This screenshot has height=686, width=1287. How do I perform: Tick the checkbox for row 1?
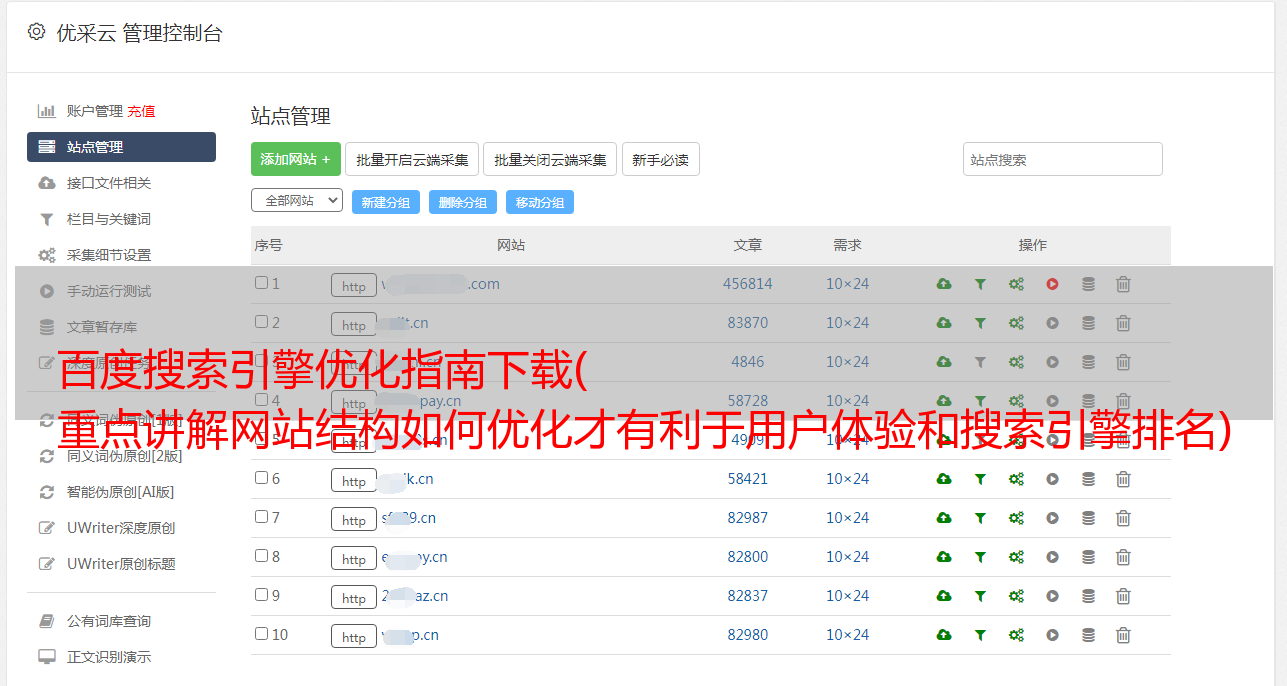[x=261, y=283]
